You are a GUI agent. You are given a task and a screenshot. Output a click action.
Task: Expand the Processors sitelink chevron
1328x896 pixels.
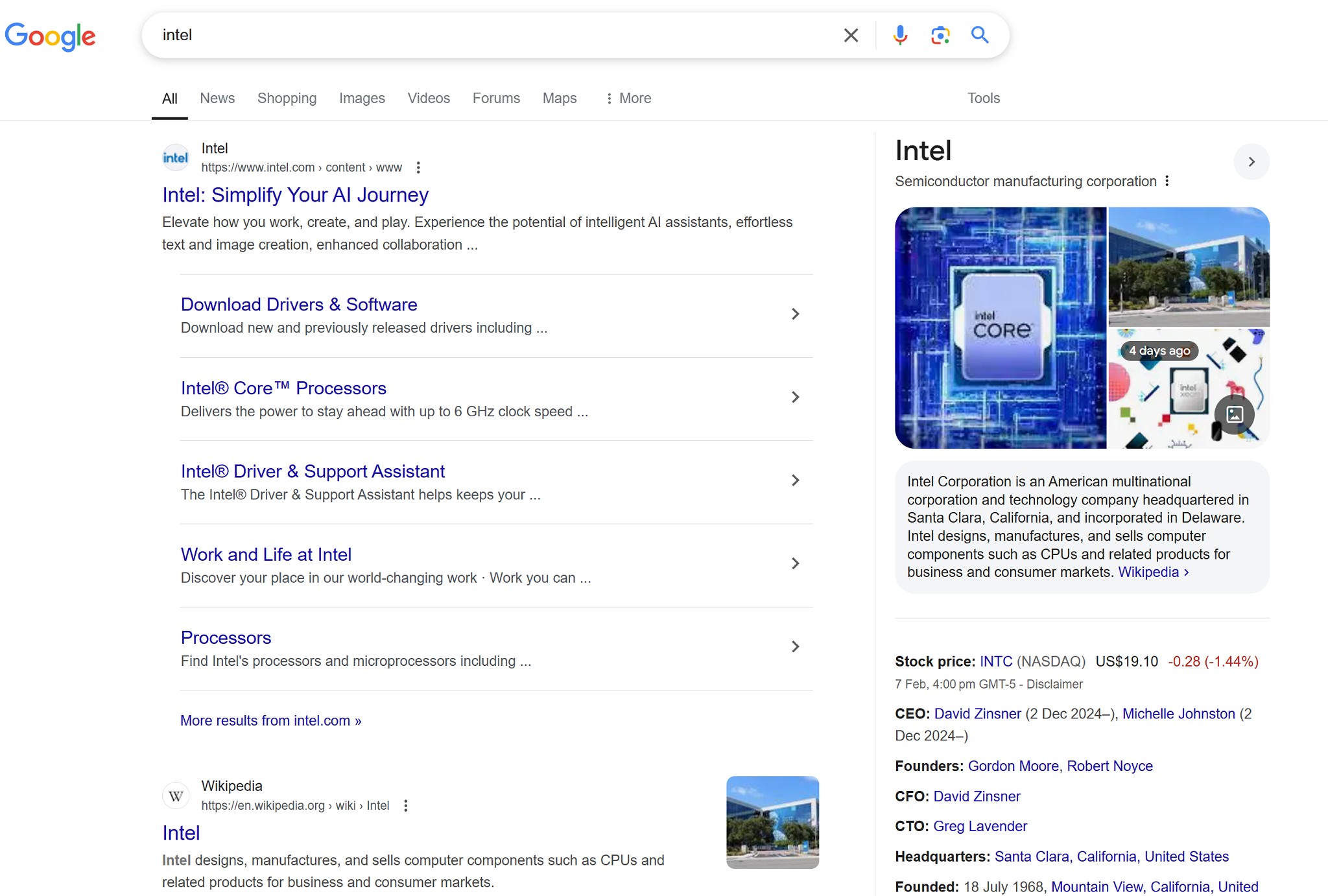(x=796, y=646)
